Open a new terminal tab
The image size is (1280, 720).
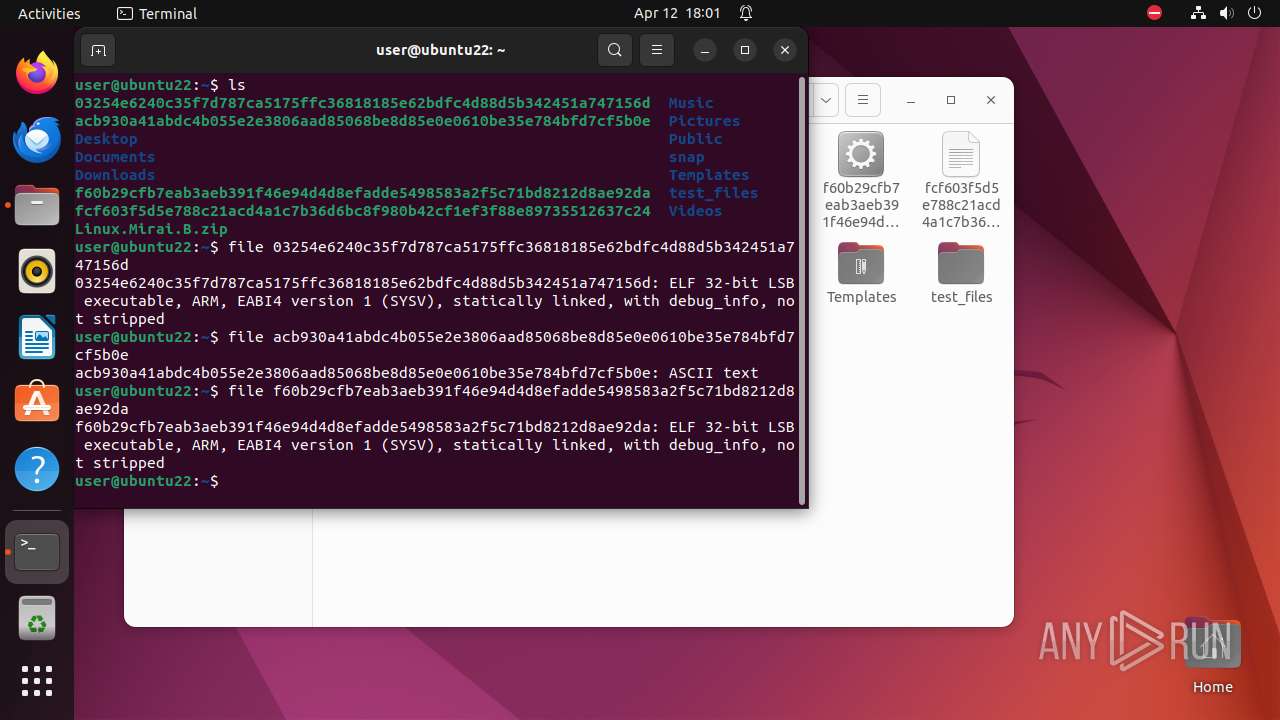point(97,50)
